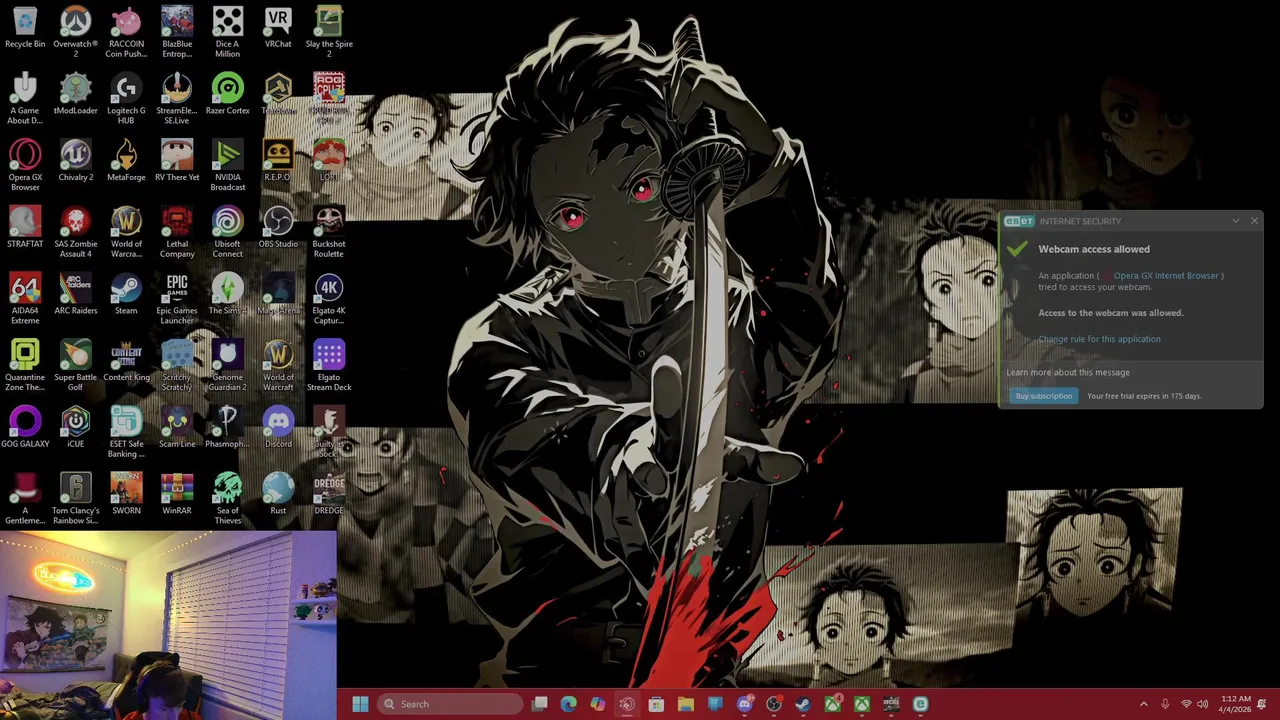The width and height of the screenshot is (1280, 720).
Task: Click the STRAFTAT desktop icon
Action: click(25, 227)
